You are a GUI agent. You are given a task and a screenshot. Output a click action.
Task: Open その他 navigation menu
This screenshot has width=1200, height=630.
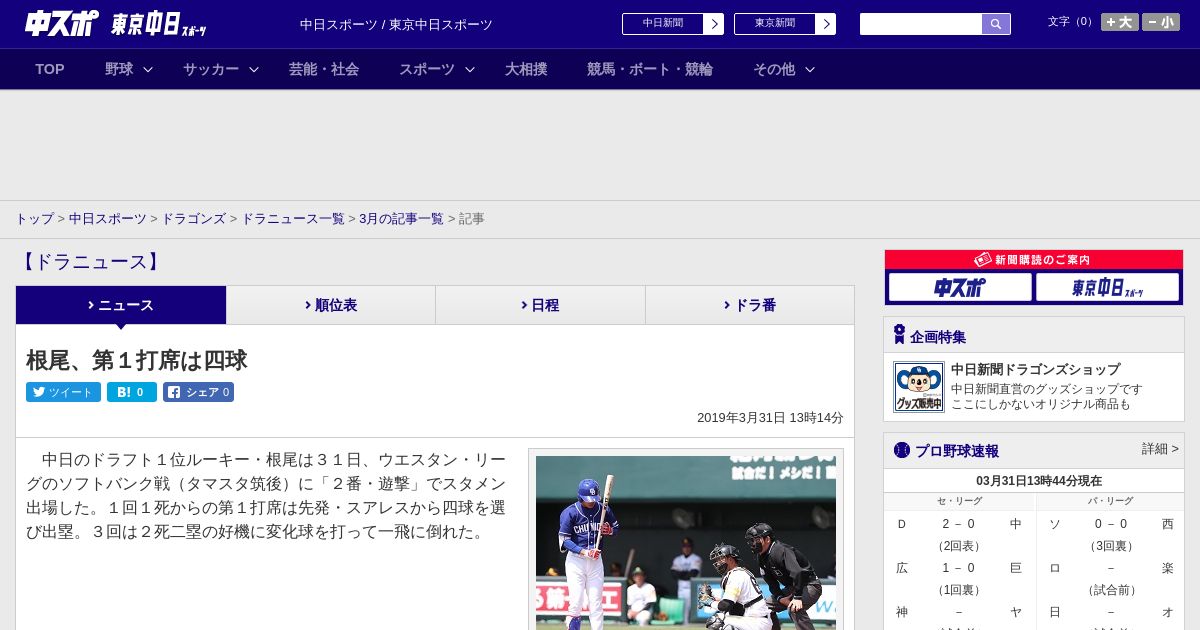(774, 69)
